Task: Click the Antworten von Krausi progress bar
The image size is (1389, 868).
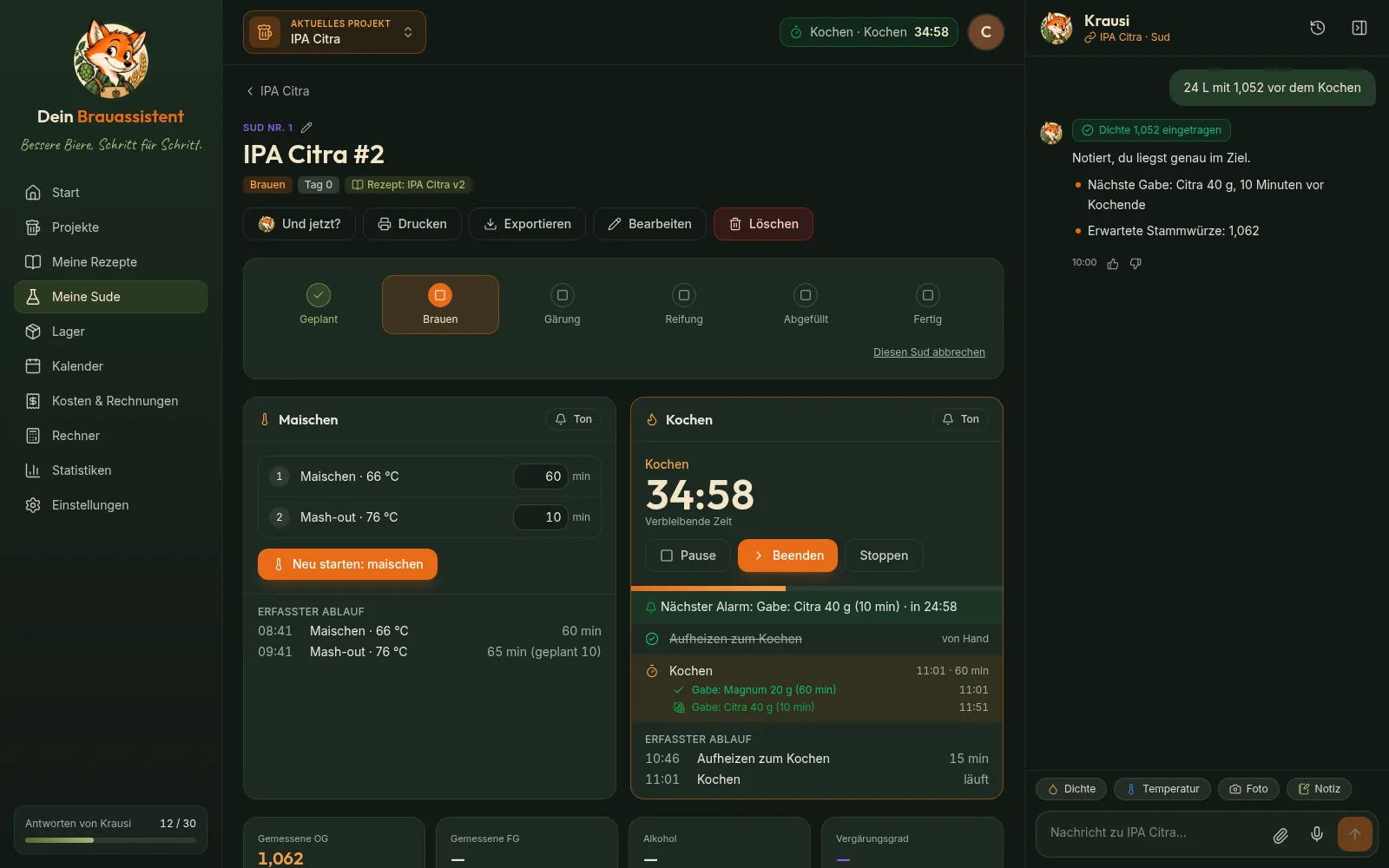Action: point(110,840)
